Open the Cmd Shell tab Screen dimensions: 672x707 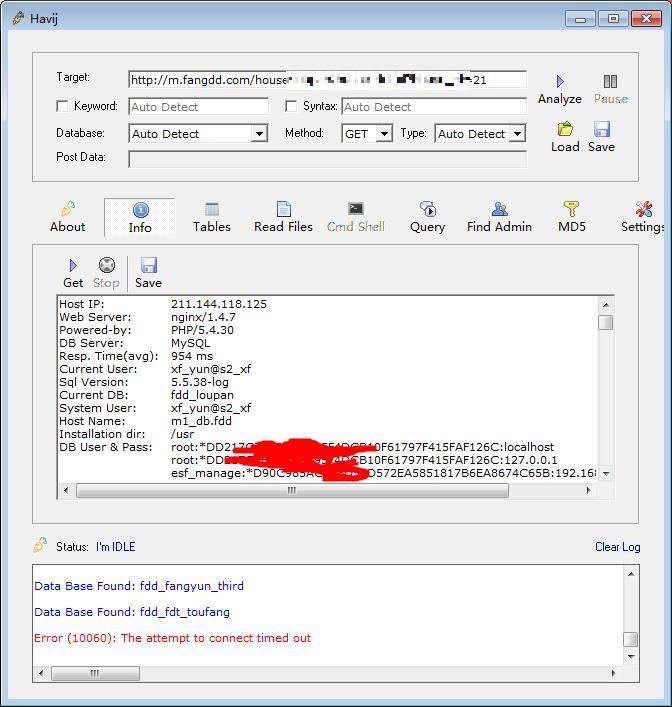tap(355, 217)
